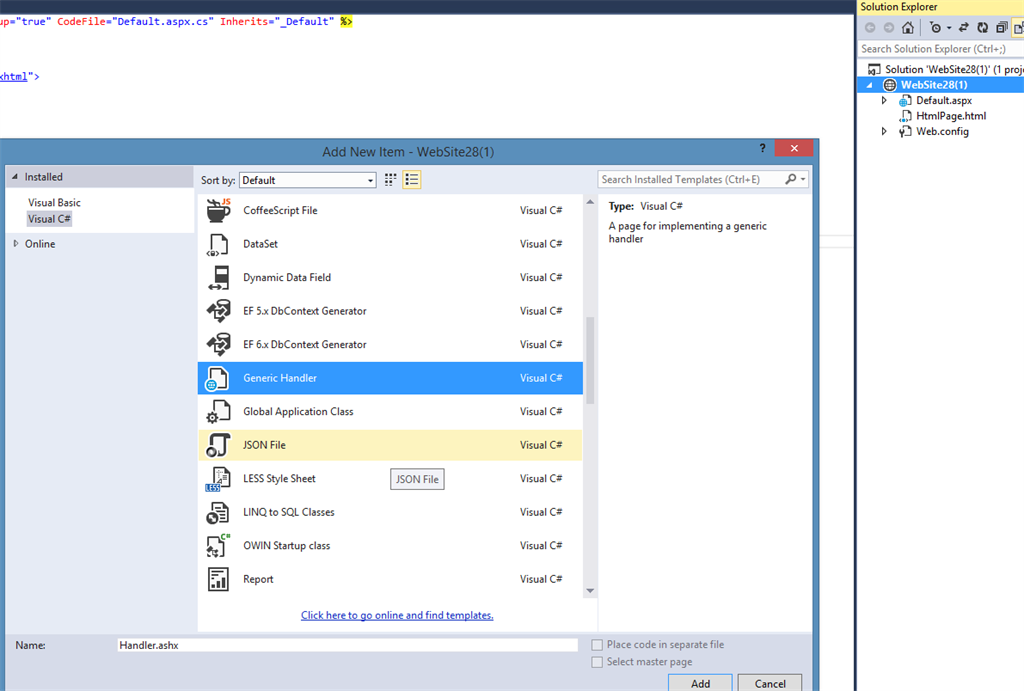This screenshot has height=691, width=1024.
Task: Click the OWIN Startup class icon
Action: point(218,546)
